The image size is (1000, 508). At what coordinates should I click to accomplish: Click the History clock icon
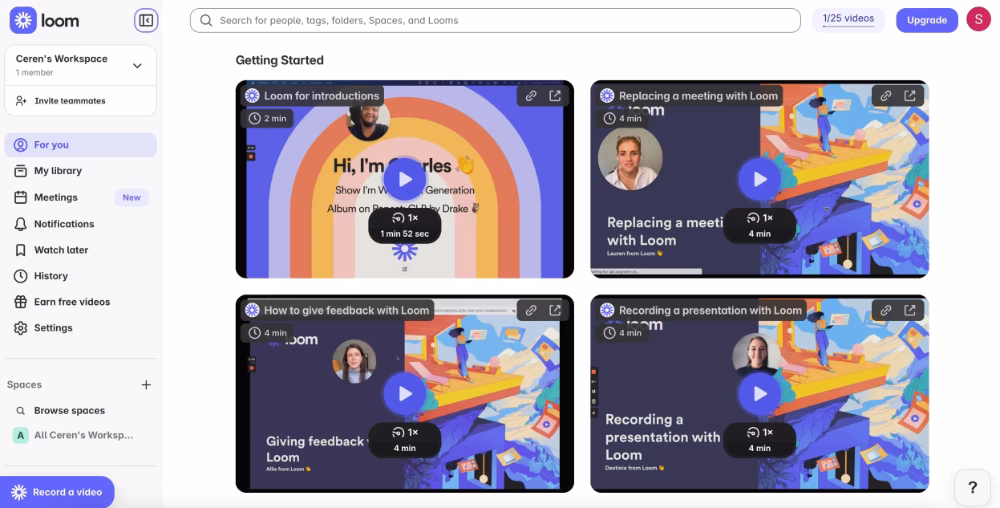(x=20, y=276)
